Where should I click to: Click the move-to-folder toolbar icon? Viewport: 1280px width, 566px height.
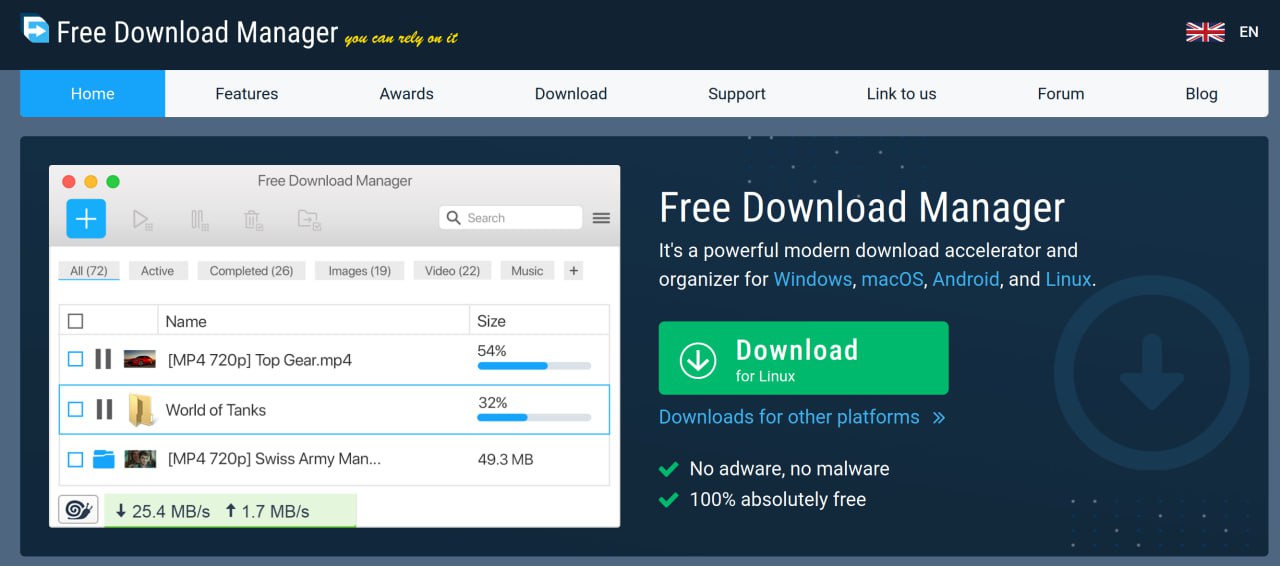click(309, 219)
